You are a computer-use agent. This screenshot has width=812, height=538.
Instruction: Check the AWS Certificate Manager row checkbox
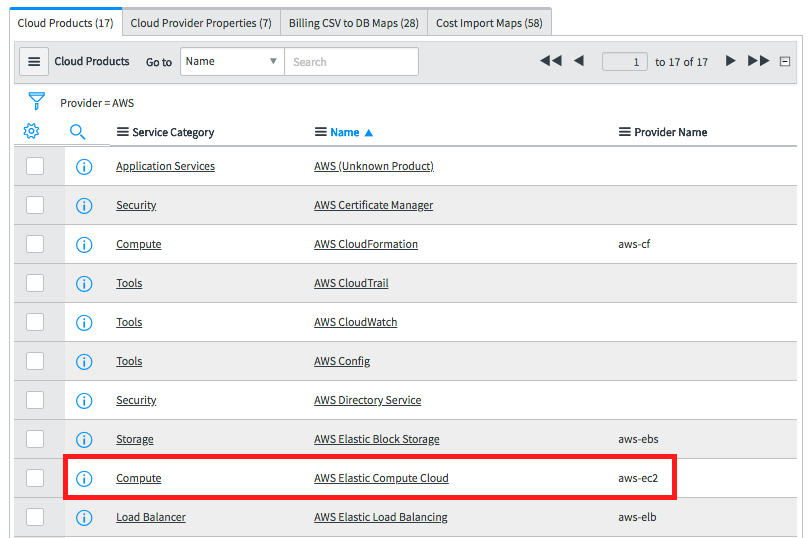pos(35,205)
